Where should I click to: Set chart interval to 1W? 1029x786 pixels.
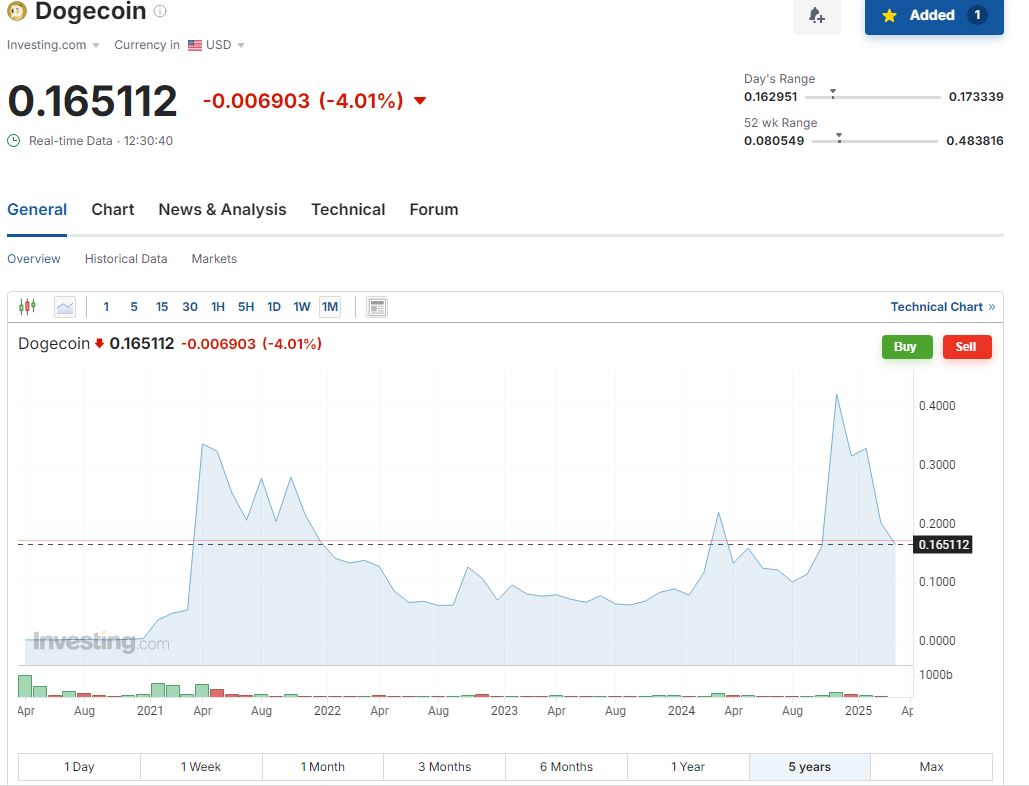(302, 306)
